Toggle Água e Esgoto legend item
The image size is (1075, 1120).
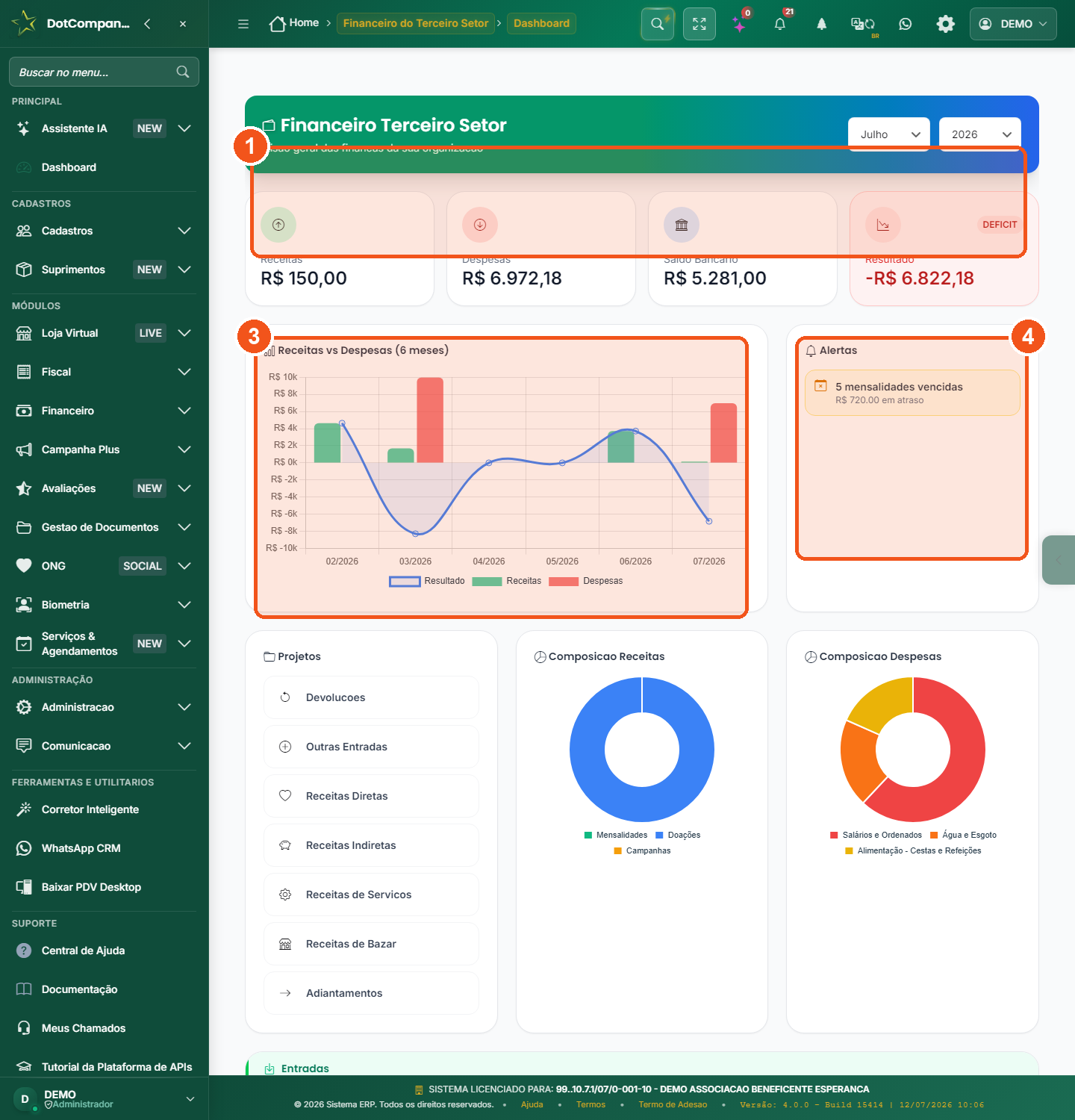pyautogui.click(x=963, y=835)
